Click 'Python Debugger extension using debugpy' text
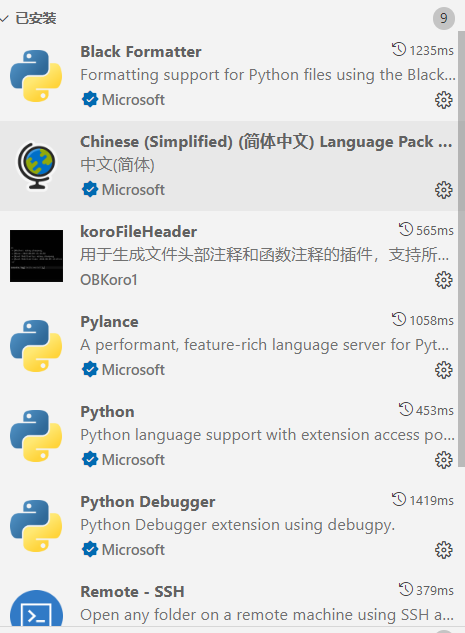 [238, 525]
